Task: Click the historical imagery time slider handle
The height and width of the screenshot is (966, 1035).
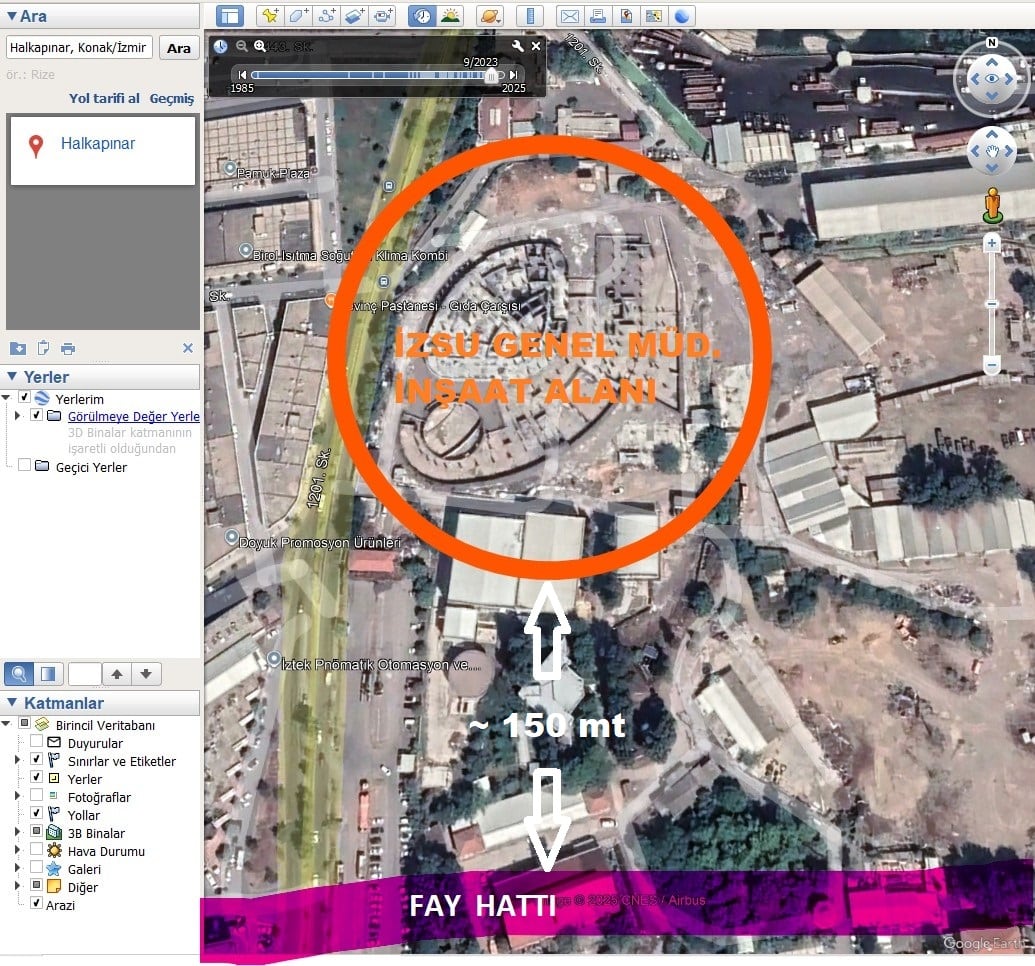Action: pos(490,75)
